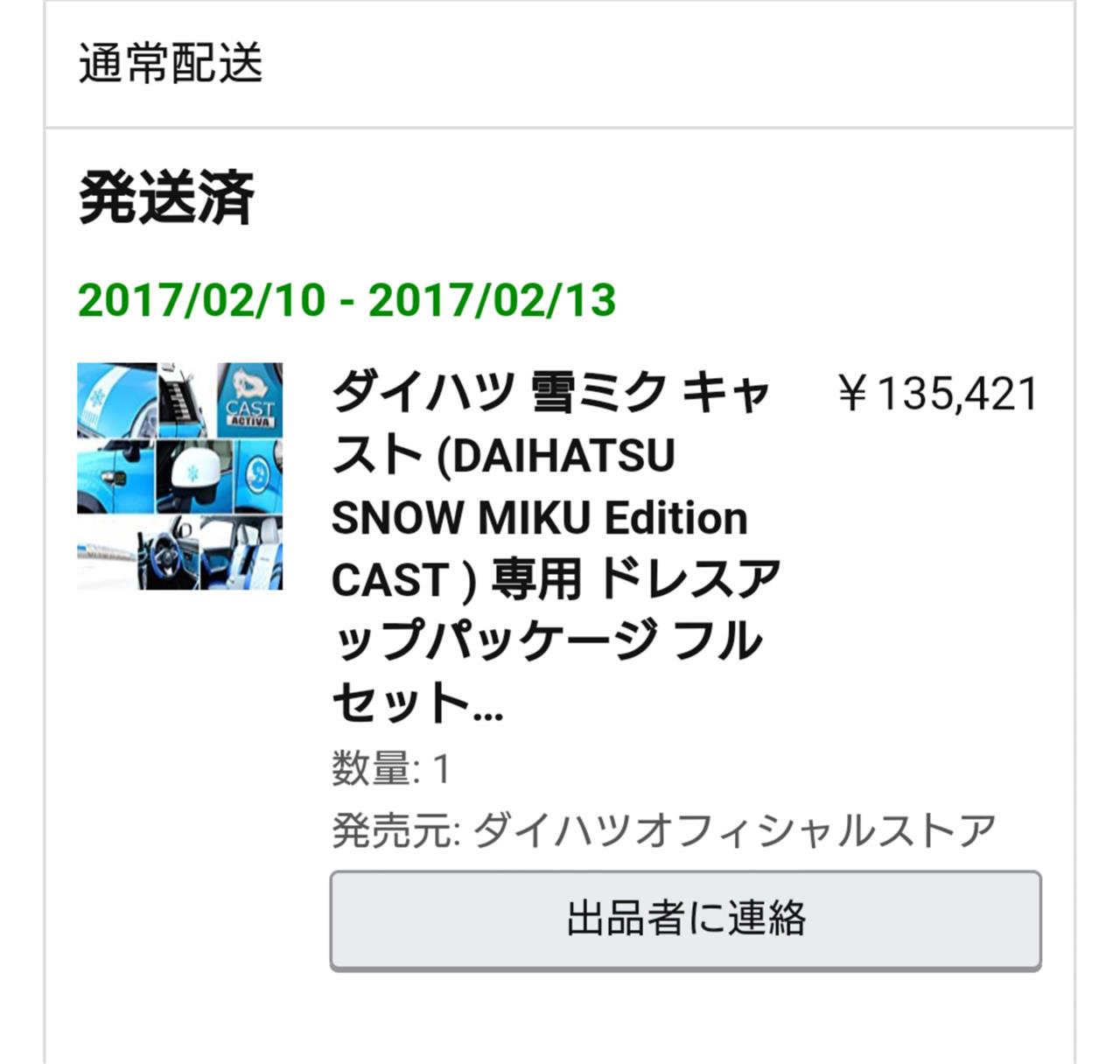
Task: Open the ダイハツオフィシャルストア seller name
Action: click(x=734, y=829)
